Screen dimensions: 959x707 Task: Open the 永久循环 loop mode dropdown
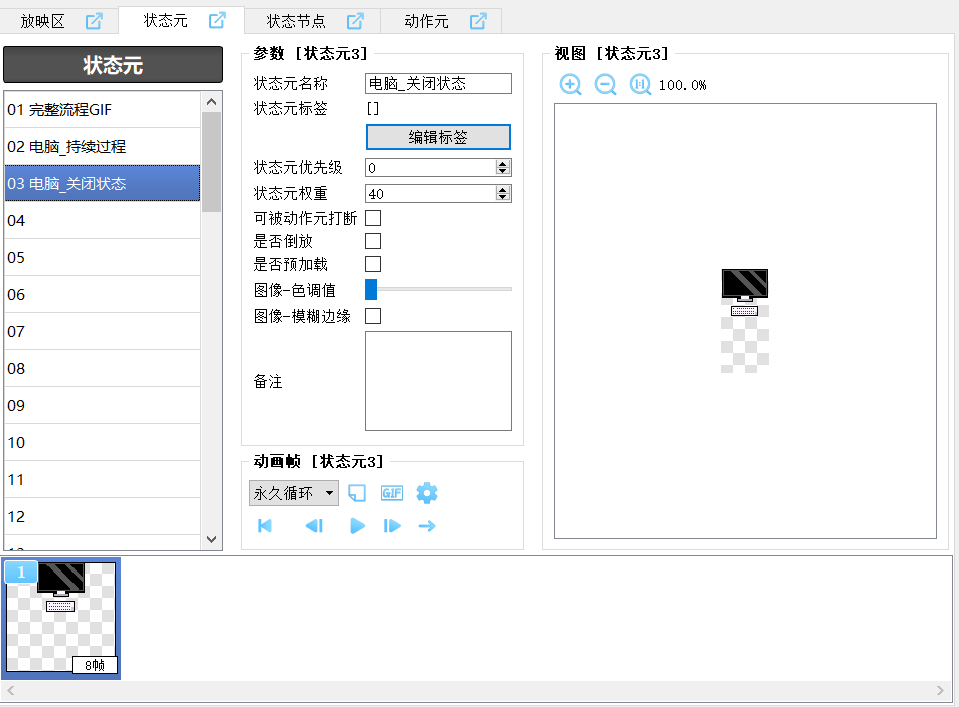click(294, 493)
